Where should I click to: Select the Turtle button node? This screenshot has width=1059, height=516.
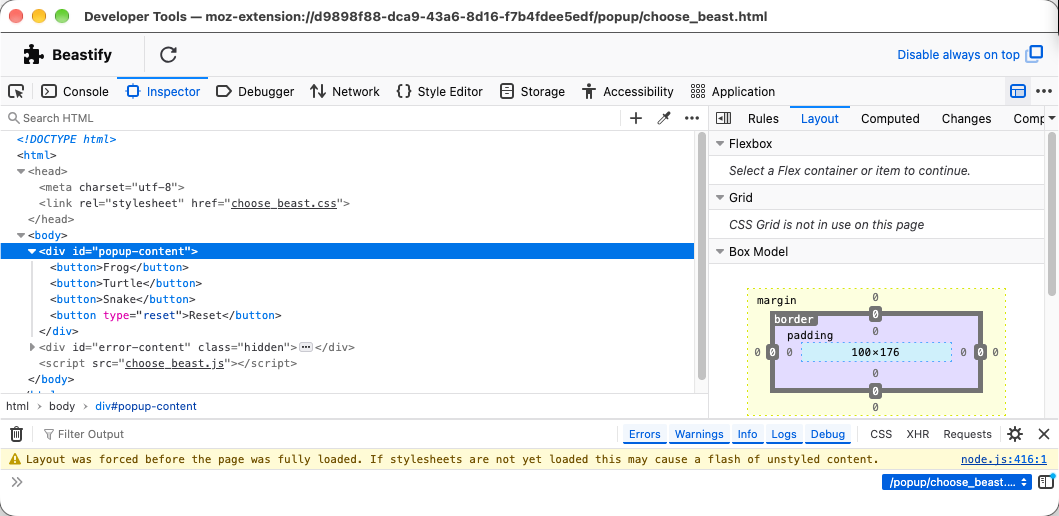point(126,283)
